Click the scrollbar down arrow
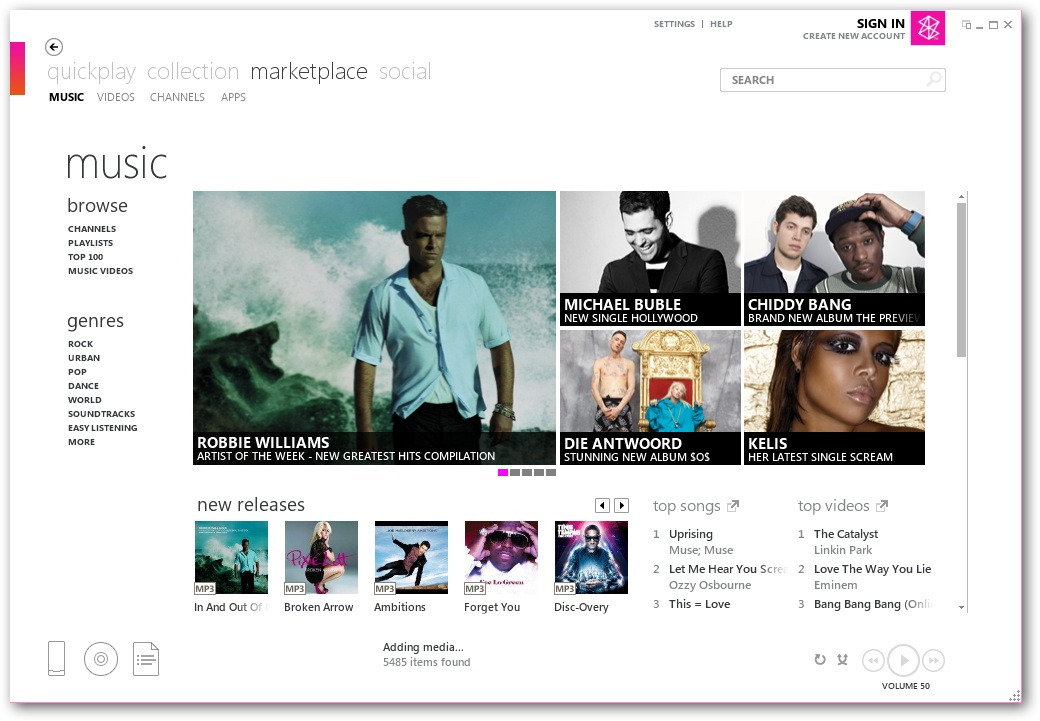1040x721 pixels. click(961, 607)
